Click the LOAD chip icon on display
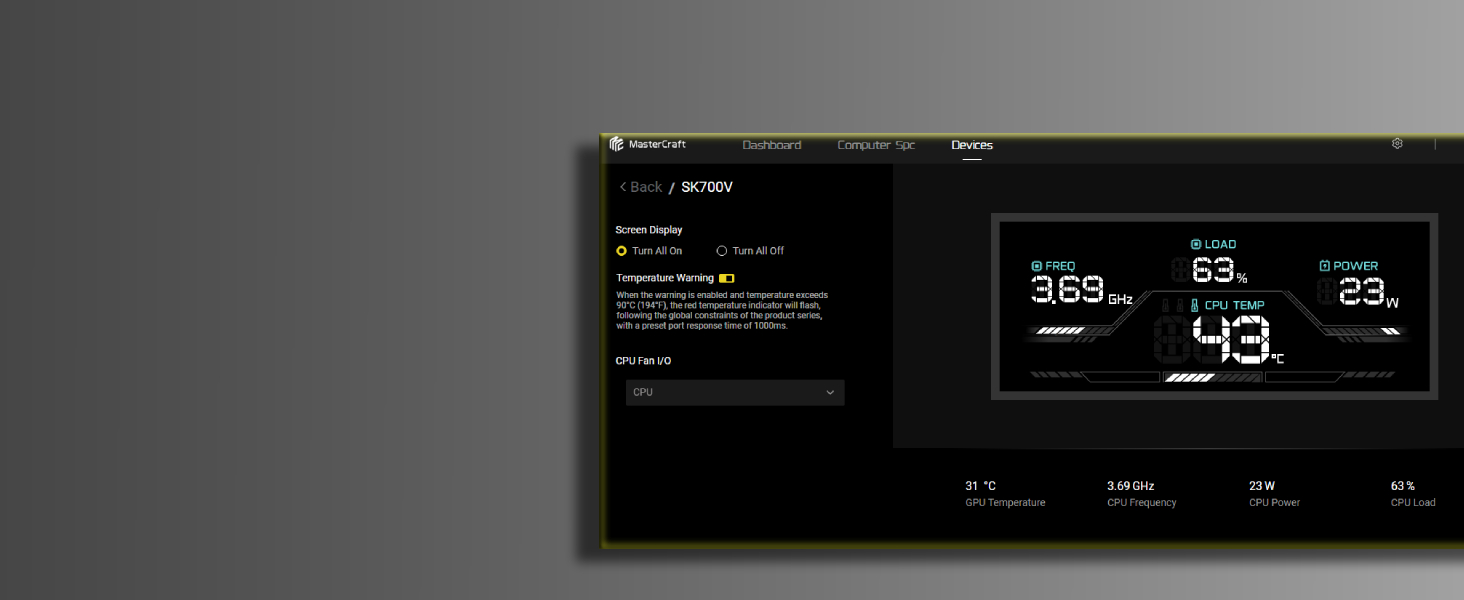Image resolution: width=1464 pixels, height=600 pixels. pos(1196,244)
